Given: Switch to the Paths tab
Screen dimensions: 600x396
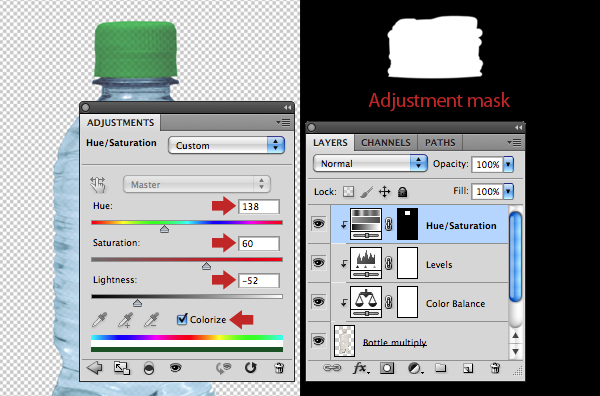Looking at the screenshot, I should (440, 142).
